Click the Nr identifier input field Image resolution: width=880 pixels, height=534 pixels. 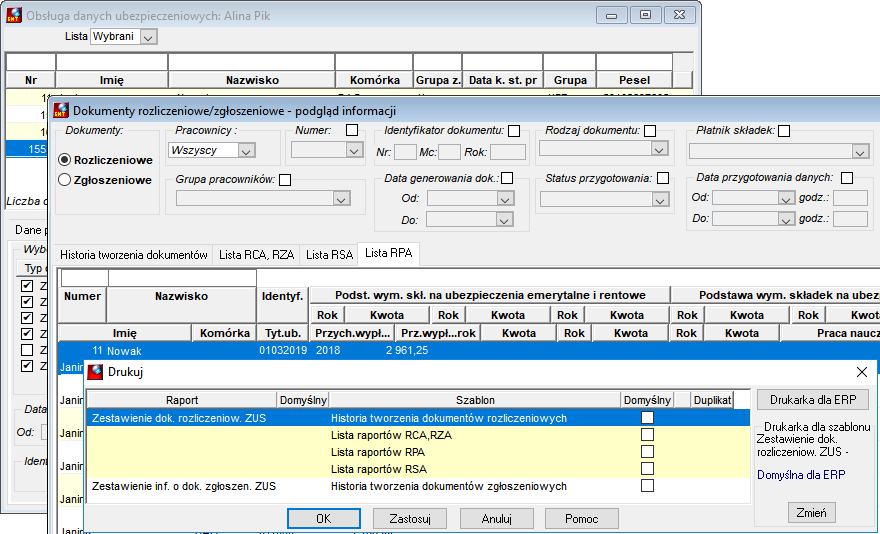click(405, 152)
